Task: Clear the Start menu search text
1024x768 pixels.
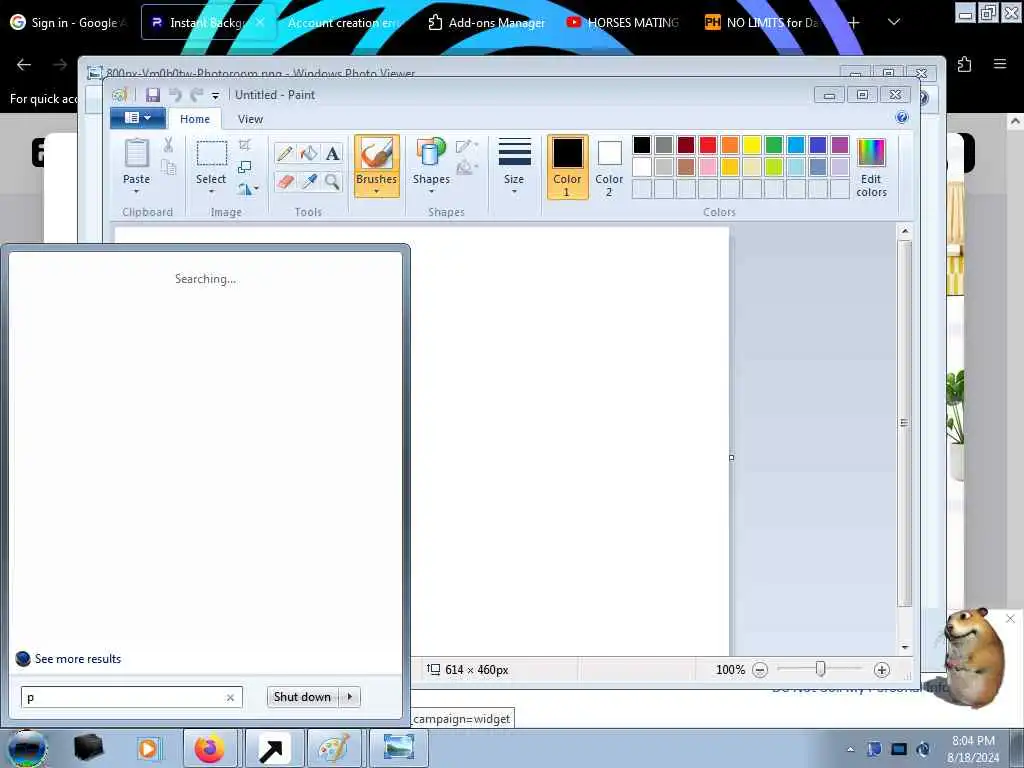Action: click(x=230, y=697)
